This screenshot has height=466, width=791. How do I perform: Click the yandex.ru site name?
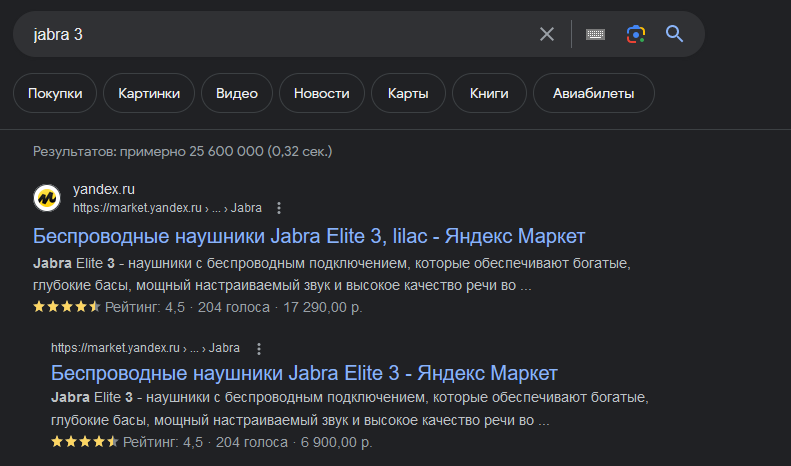(104, 190)
